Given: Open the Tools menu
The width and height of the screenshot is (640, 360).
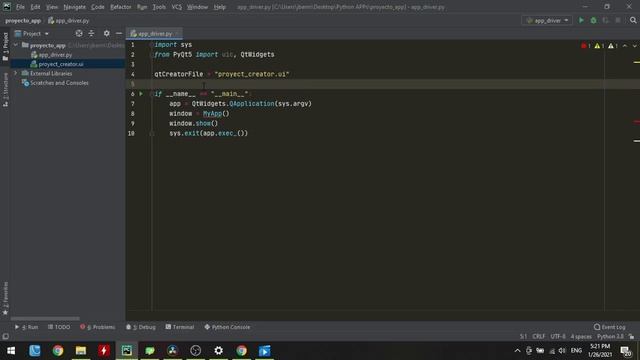Looking at the screenshot, I should 159,7.
